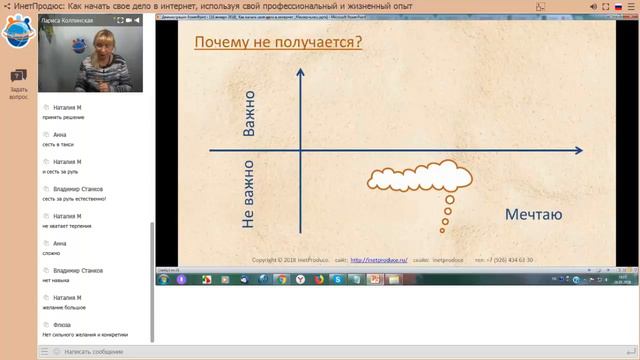Click the Windows Start button in shared screen
Image resolution: width=640 pixels, height=360 pixels.
pos(164,279)
